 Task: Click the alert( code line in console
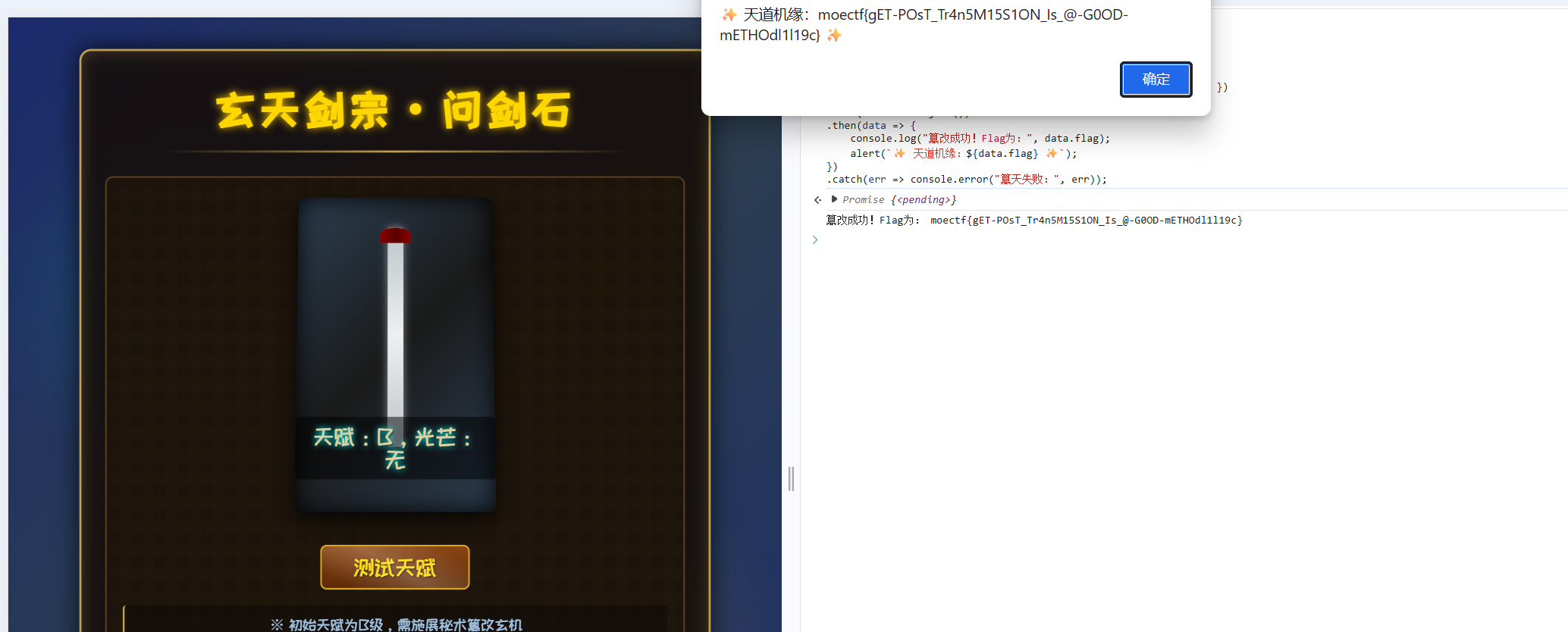point(963,154)
